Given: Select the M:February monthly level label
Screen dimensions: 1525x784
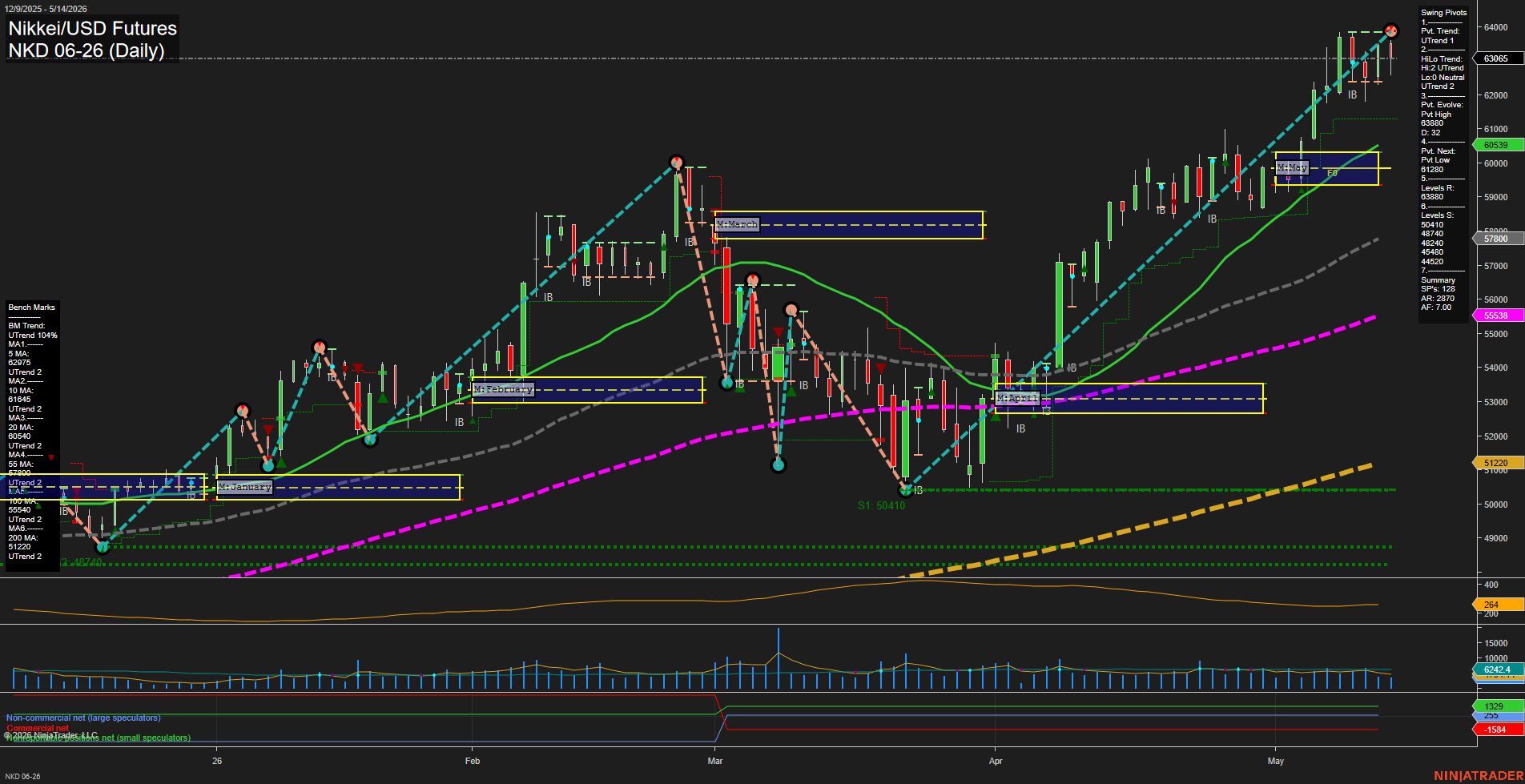Looking at the screenshot, I should (503, 389).
